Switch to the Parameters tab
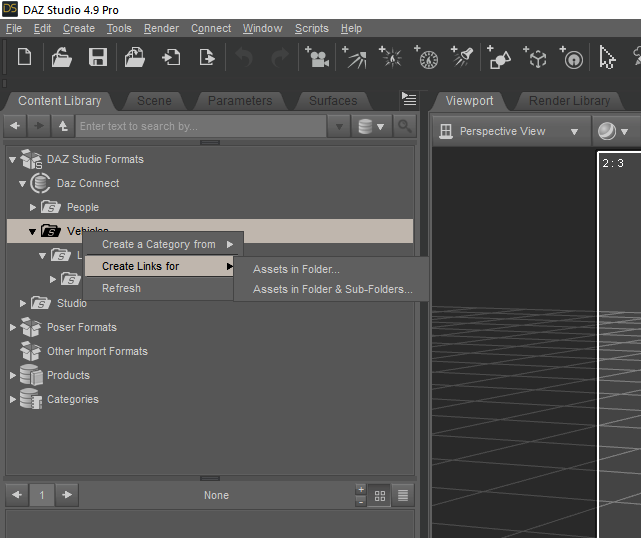Screen dimensions: 641x538 click(x=240, y=101)
